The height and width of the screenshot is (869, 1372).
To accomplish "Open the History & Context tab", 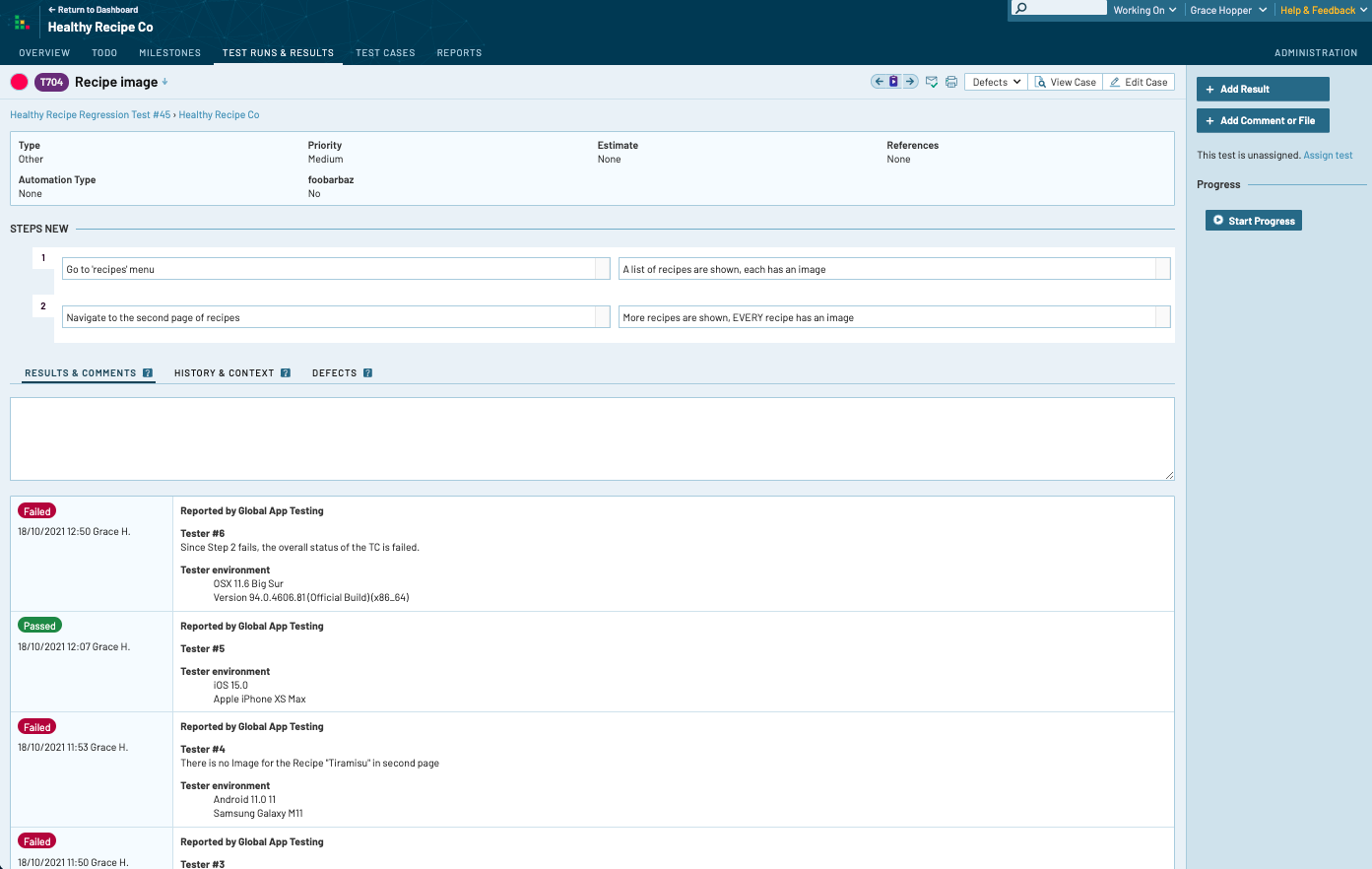I will click(224, 373).
